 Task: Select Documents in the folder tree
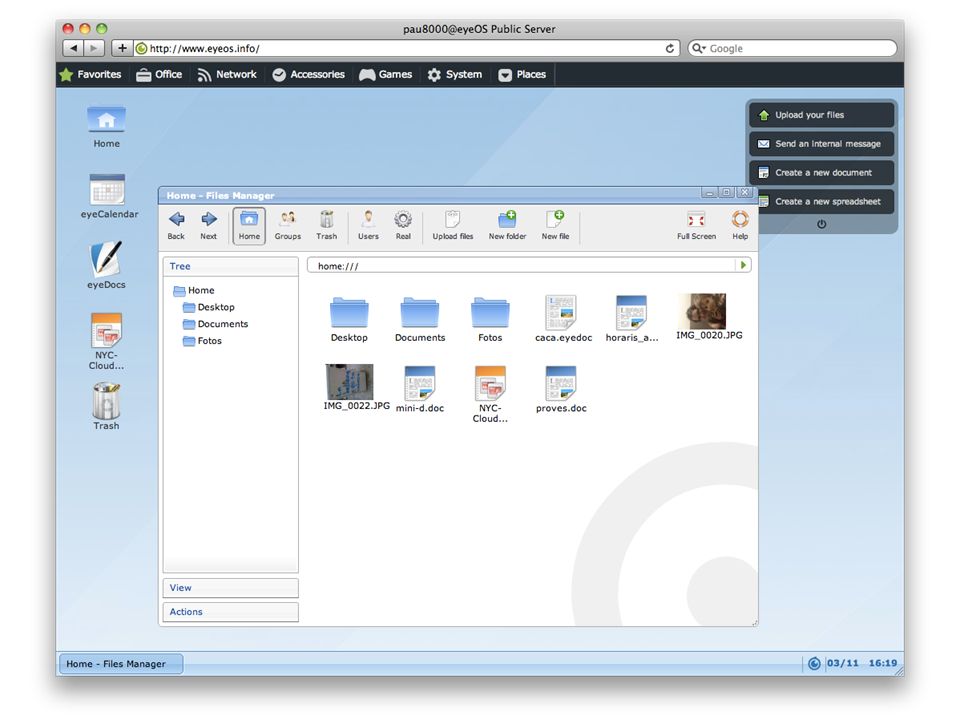pos(216,324)
